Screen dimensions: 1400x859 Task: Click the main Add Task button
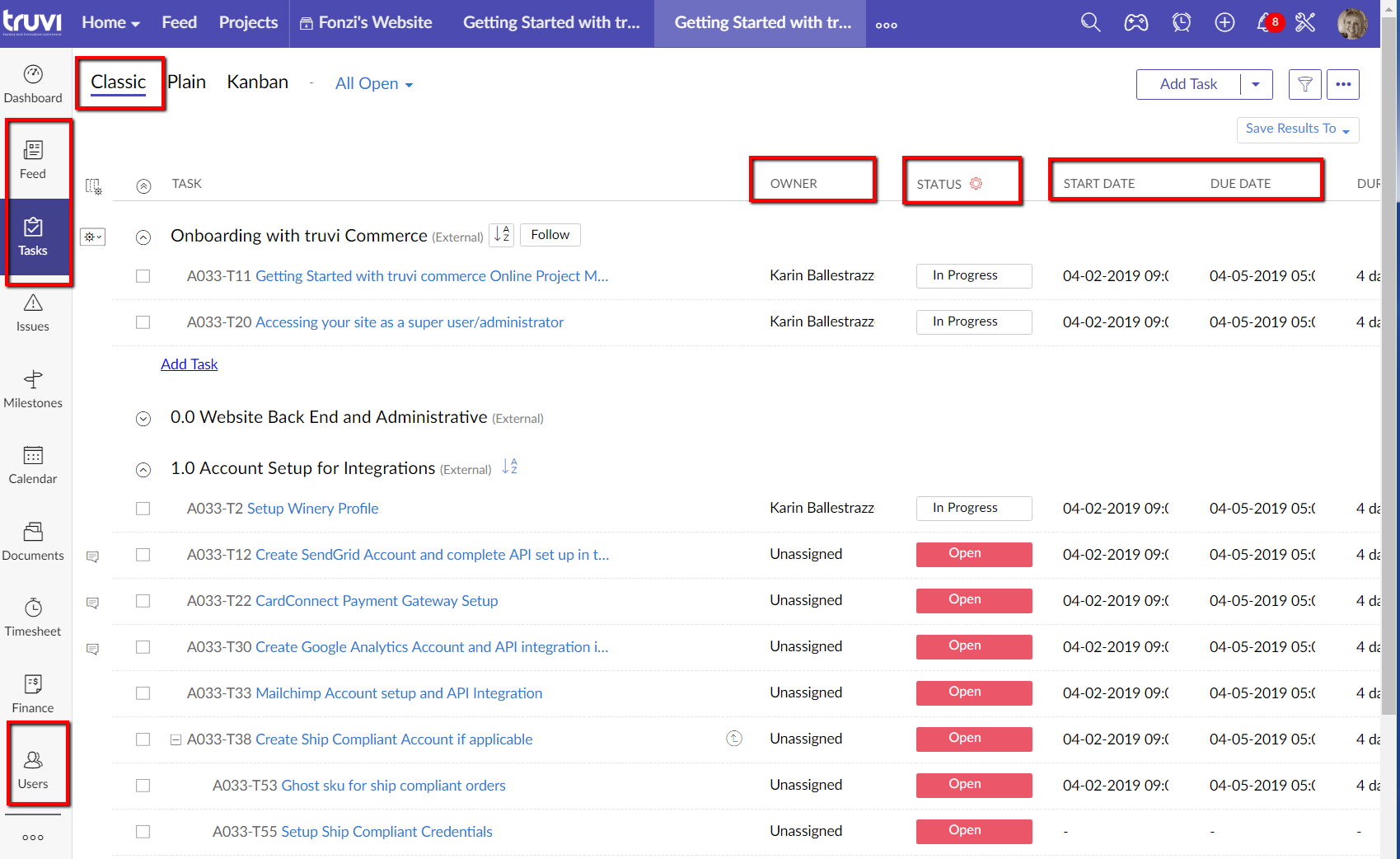1188,84
